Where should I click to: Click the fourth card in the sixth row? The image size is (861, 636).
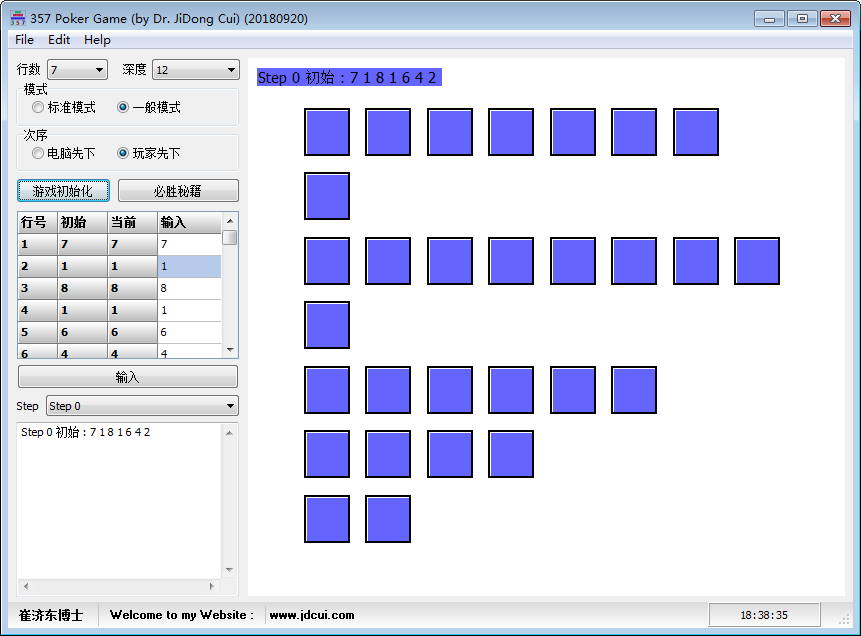click(x=511, y=454)
